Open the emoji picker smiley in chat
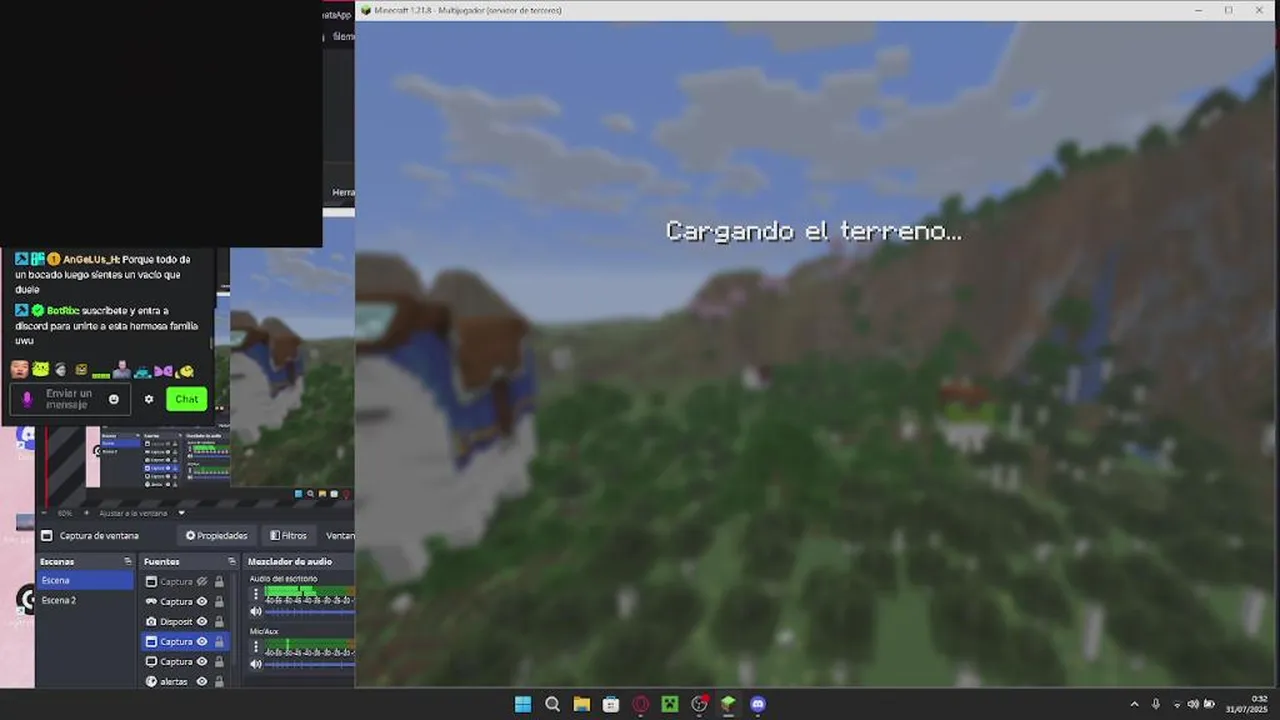Viewport: 1280px width, 720px height. pyautogui.click(x=114, y=399)
